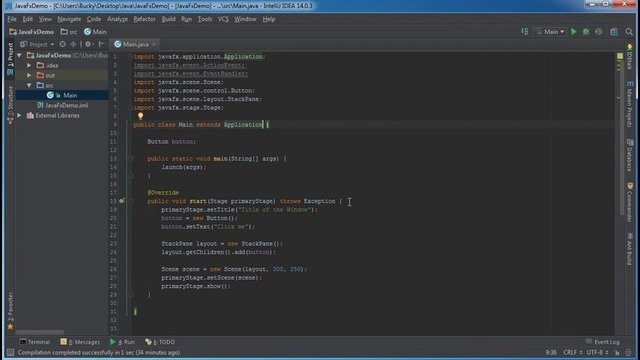Open the Terminal tool window
Screen dimensions: 640x360
tap(35, 342)
